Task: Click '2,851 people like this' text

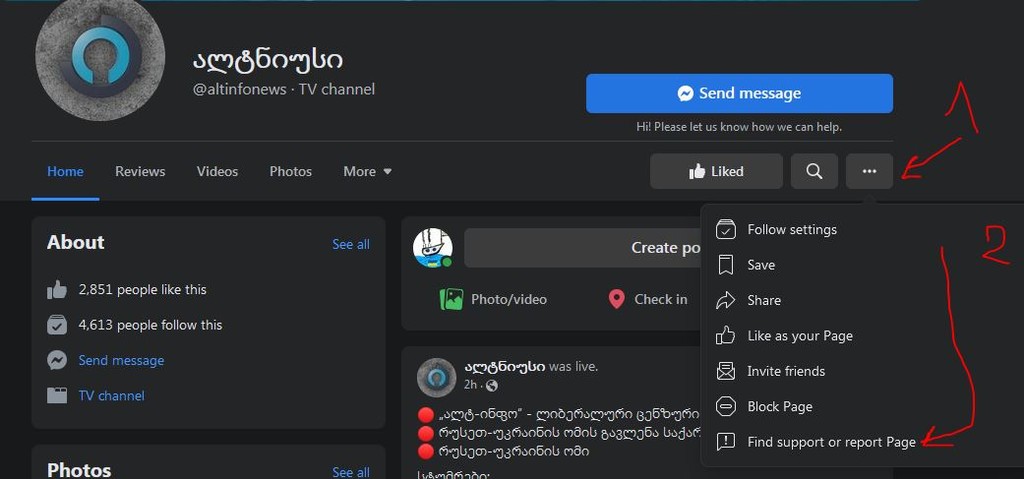Action: pos(142,289)
